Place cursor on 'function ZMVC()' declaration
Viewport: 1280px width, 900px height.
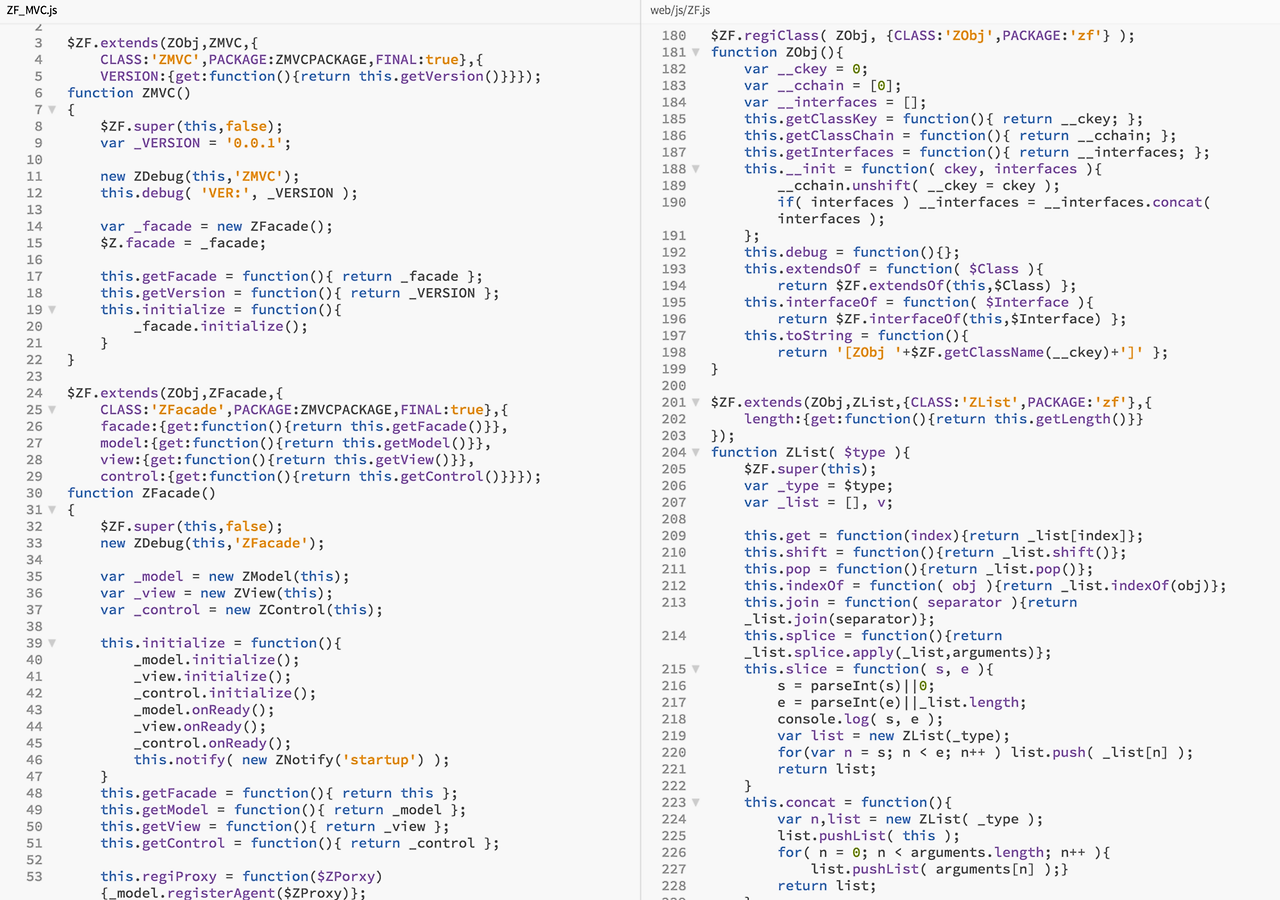point(129,93)
